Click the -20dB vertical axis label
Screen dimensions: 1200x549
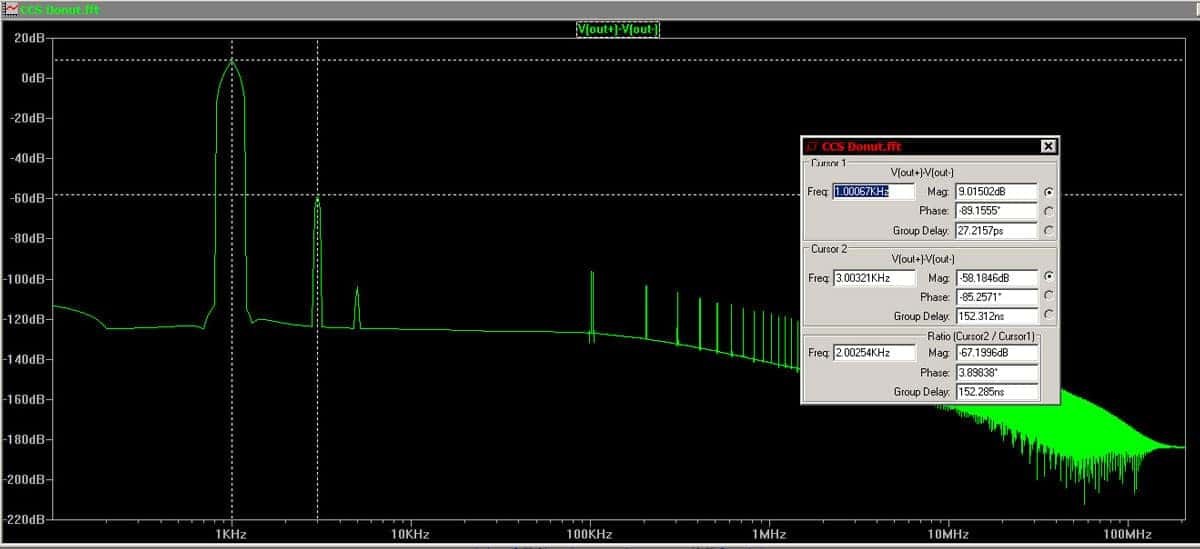click(27, 118)
